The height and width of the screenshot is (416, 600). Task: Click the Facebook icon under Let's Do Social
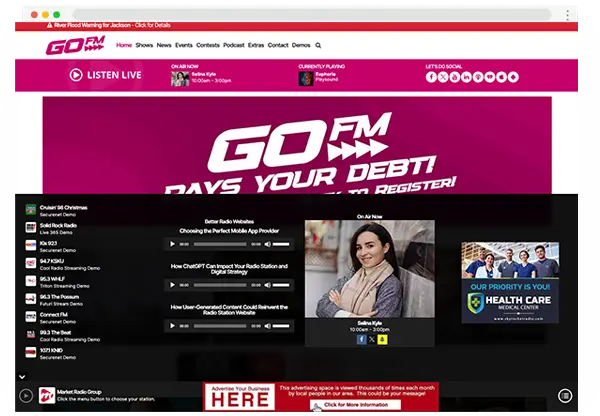click(x=432, y=77)
